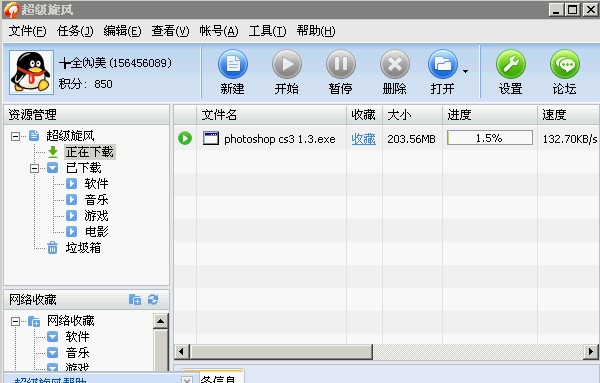Click the QQ penguin avatar
This screenshot has width=600, height=383.
coord(31,72)
